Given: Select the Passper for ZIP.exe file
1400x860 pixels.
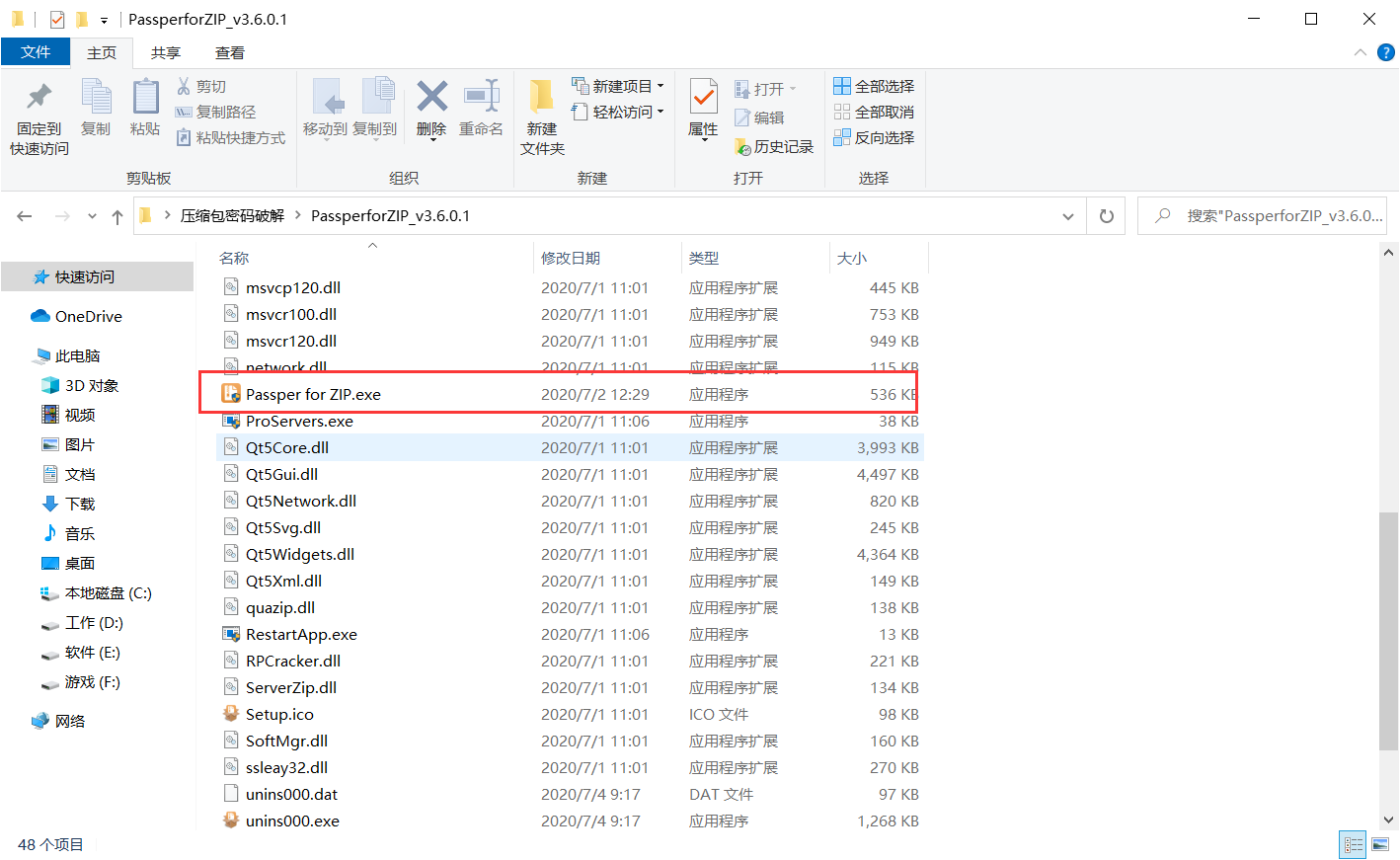Looking at the screenshot, I should (x=313, y=394).
